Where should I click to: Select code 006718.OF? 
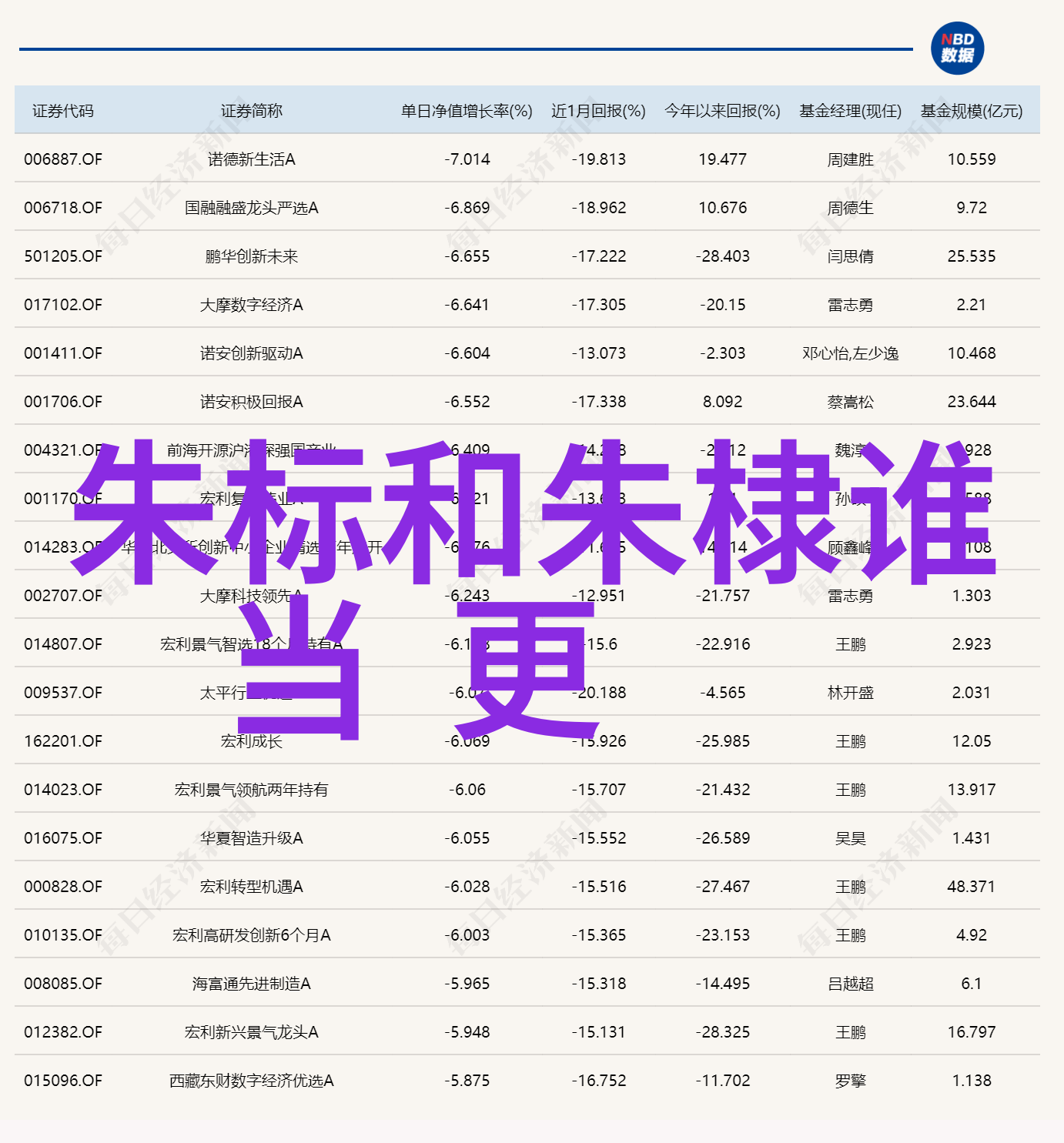(x=63, y=208)
